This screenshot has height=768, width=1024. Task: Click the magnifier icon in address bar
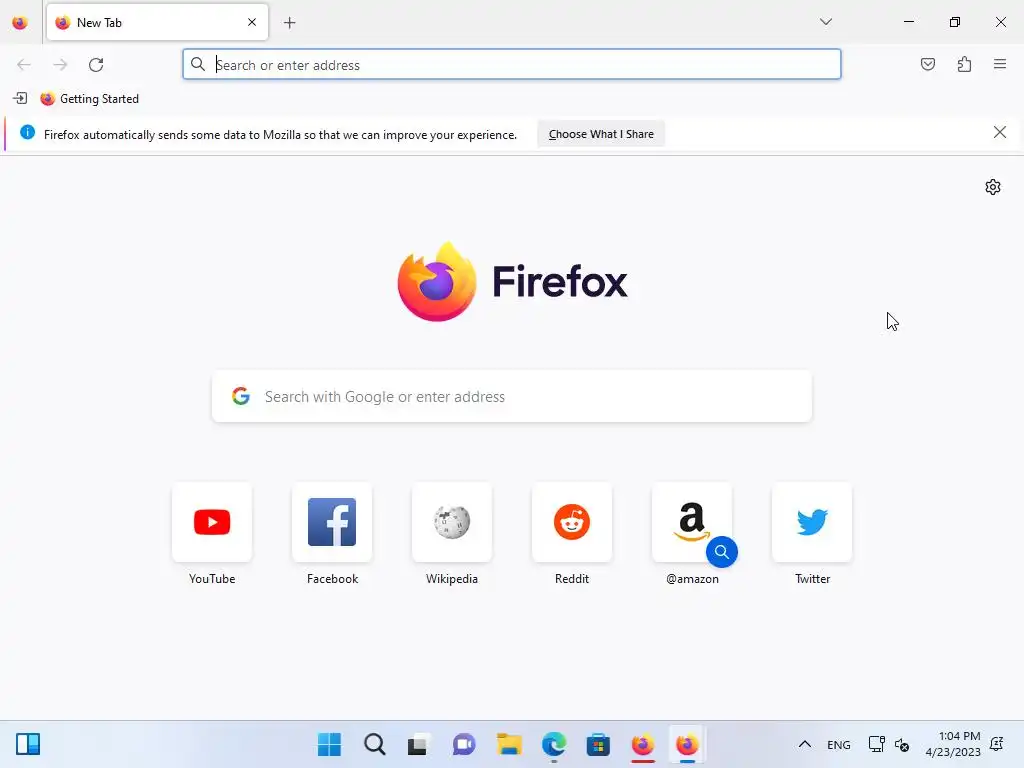coord(198,64)
